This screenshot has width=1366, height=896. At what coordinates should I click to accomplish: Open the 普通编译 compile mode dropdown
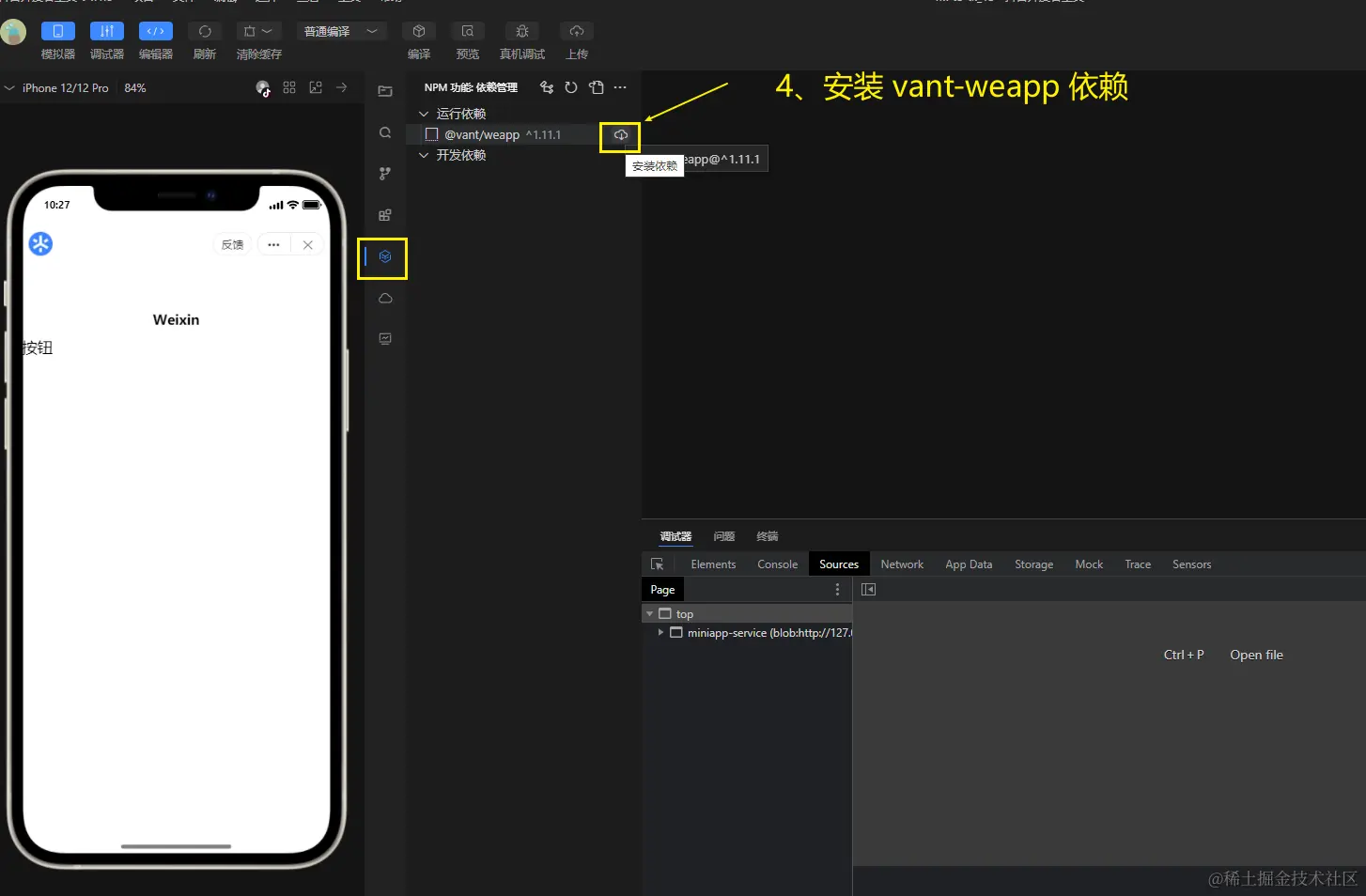click(341, 31)
